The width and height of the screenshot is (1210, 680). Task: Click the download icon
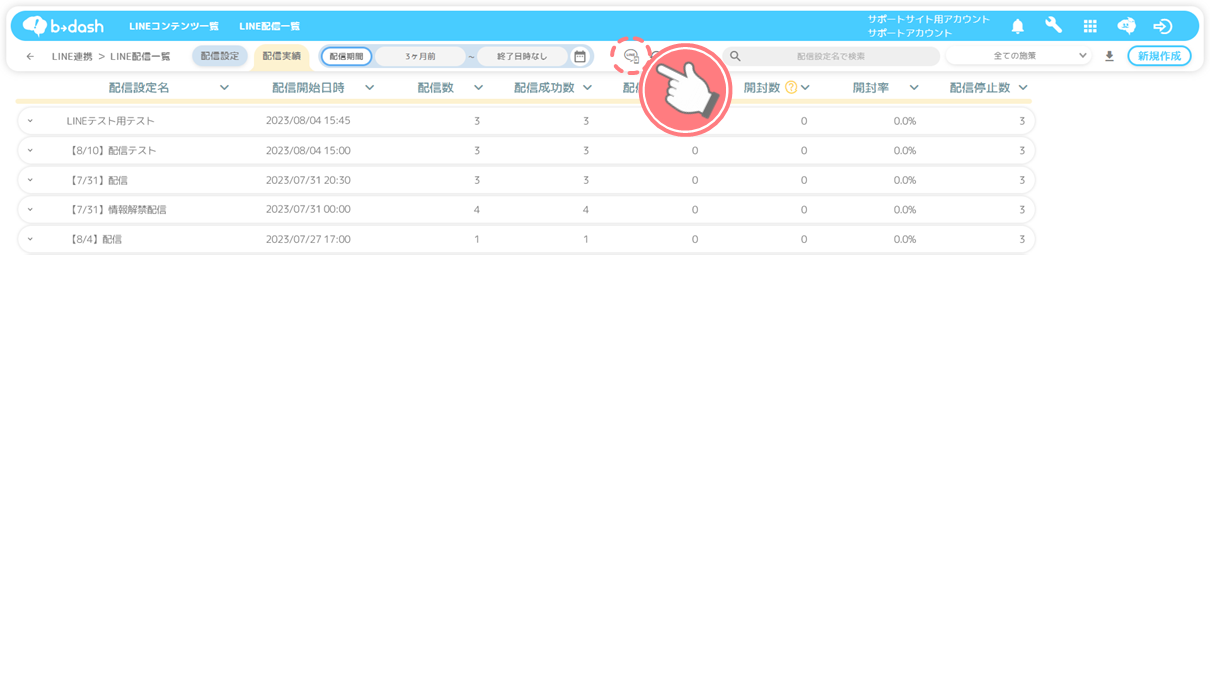(1109, 57)
